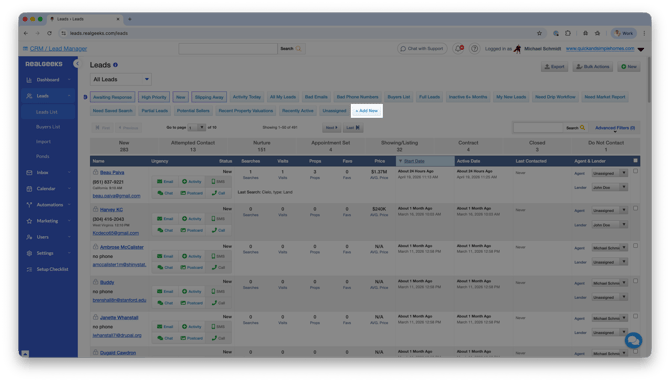Open Lender dropdown for Beau Paiva
Viewport: 670px width, 382px height.
coord(609,188)
